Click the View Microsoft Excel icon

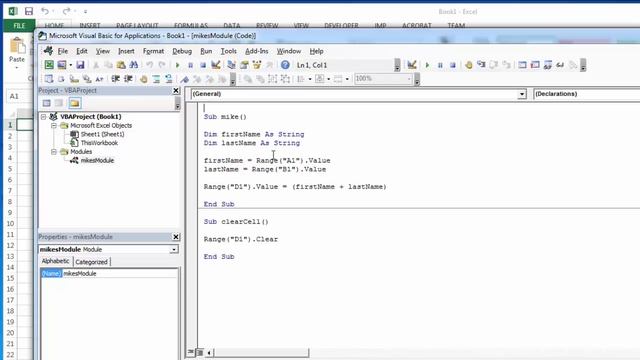point(49,65)
